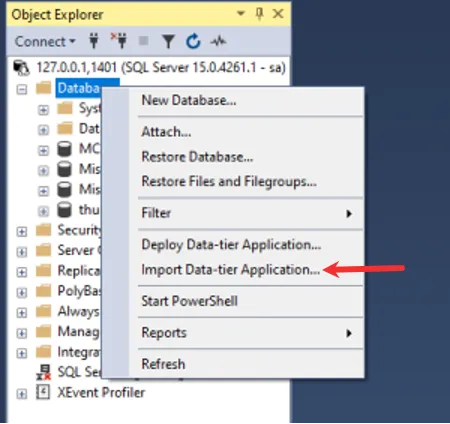Open the Connect dropdown in Object Explorer
450x424 pixels.
click(45, 42)
